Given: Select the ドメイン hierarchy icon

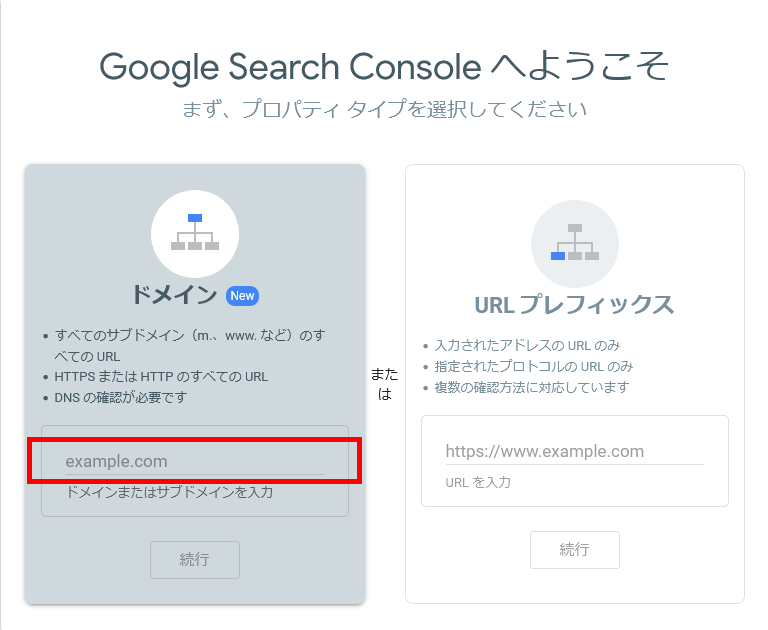Looking at the screenshot, I should pyautogui.click(x=195, y=234).
